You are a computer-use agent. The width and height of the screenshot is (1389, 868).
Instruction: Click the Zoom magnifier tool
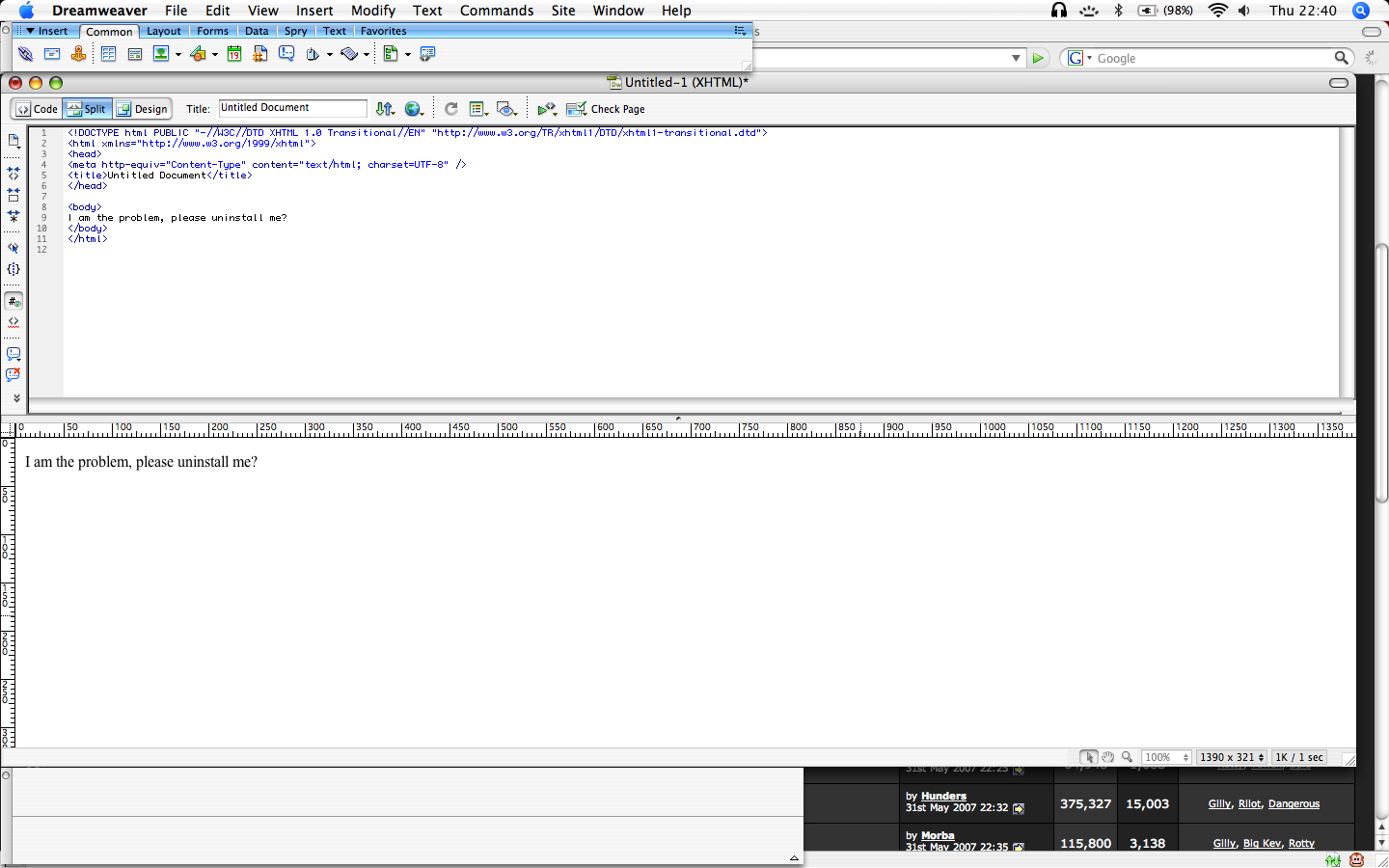(1127, 757)
